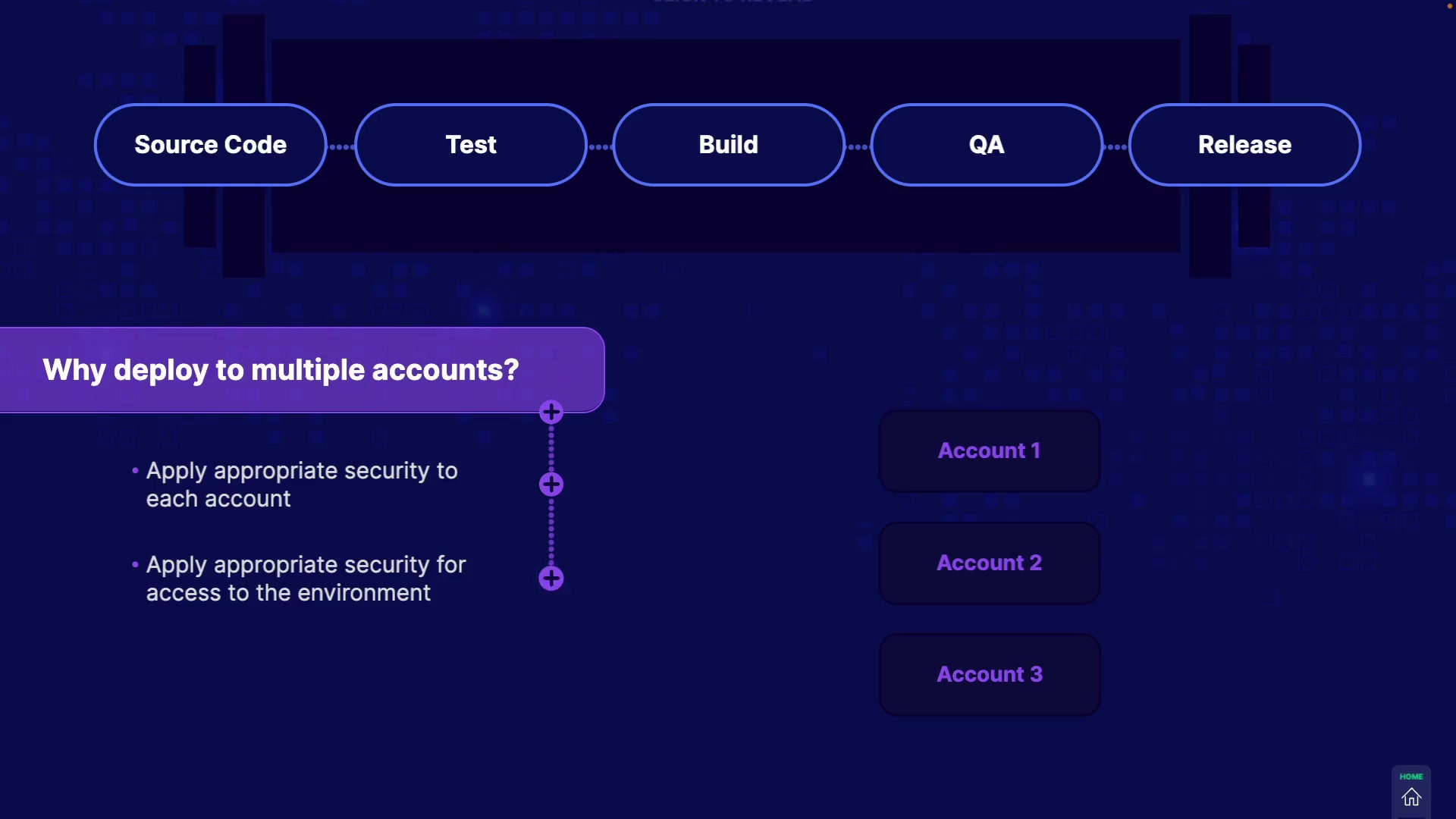This screenshot has height=819, width=1456.
Task: Expand plus icon beside 'each account' bullet
Action: click(x=551, y=485)
